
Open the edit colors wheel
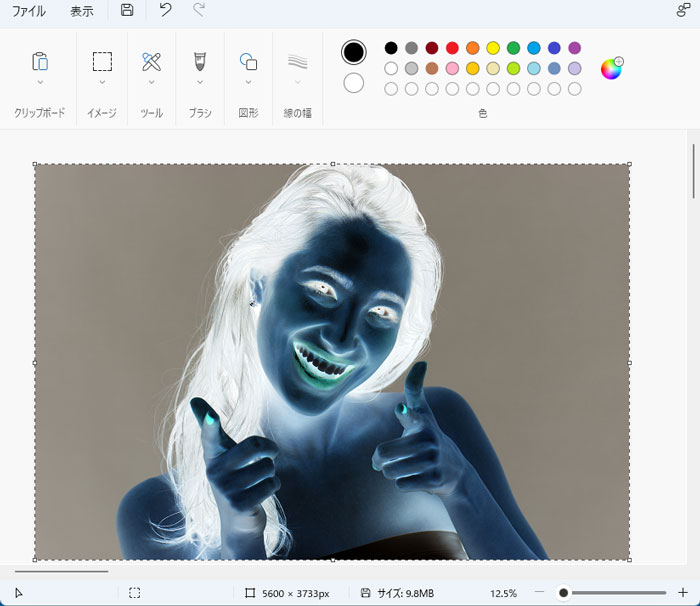(611, 69)
